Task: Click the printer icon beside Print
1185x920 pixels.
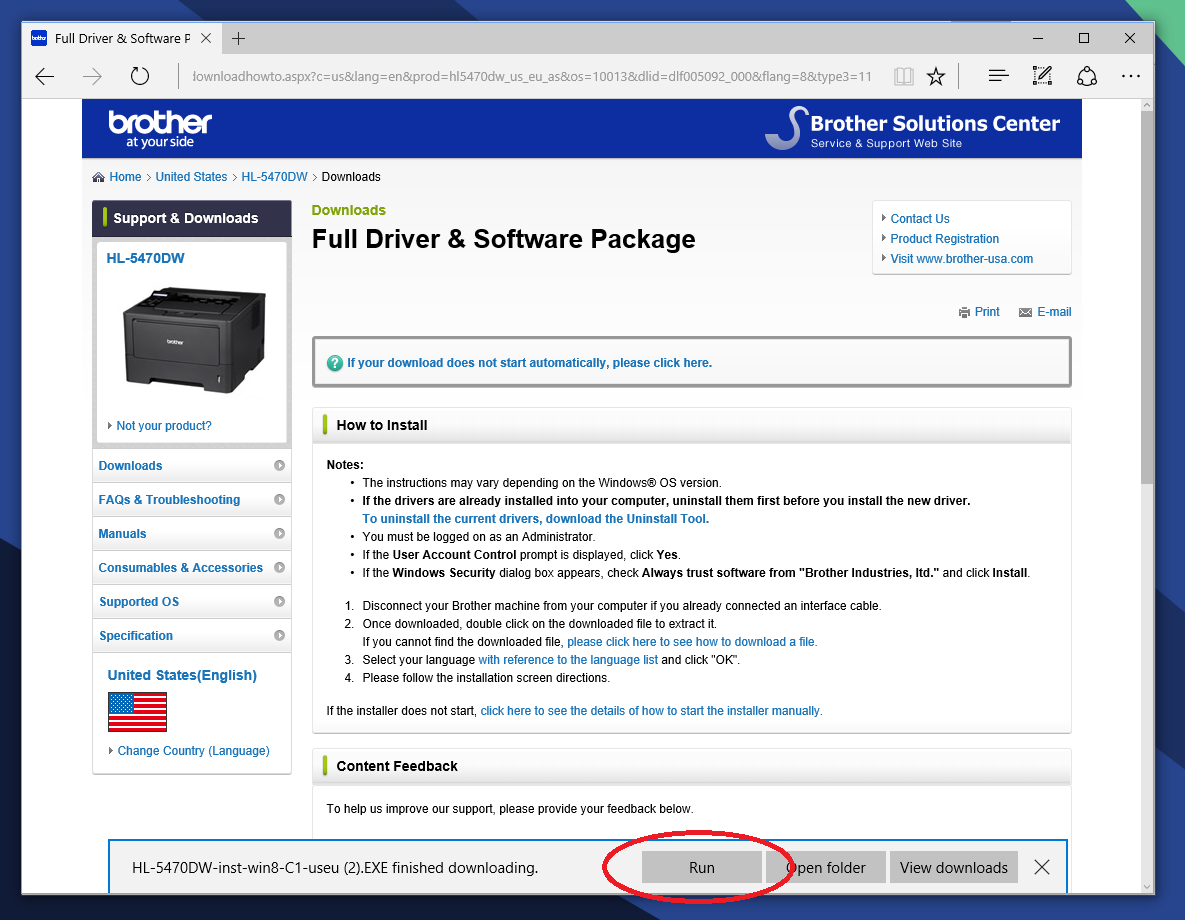Action: pyautogui.click(x=964, y=313)
